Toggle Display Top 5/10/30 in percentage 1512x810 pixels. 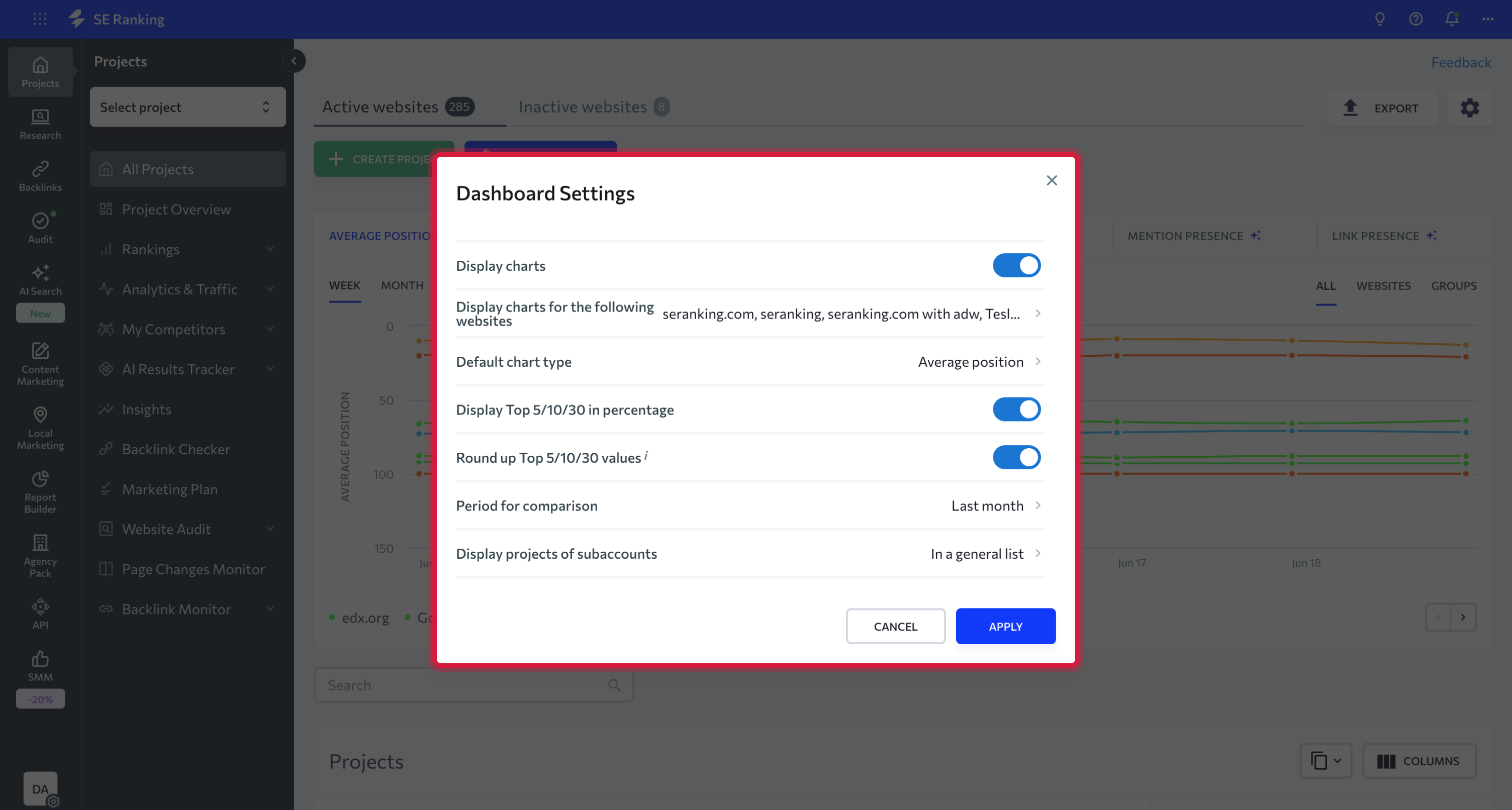1016,409
